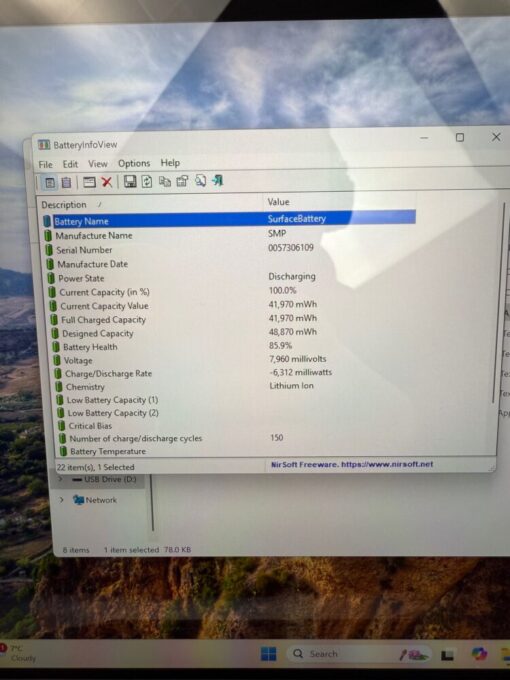Copy selected items using the copy icon
Image resolution: width=510 pixels, height=680 pixels.
164,181
